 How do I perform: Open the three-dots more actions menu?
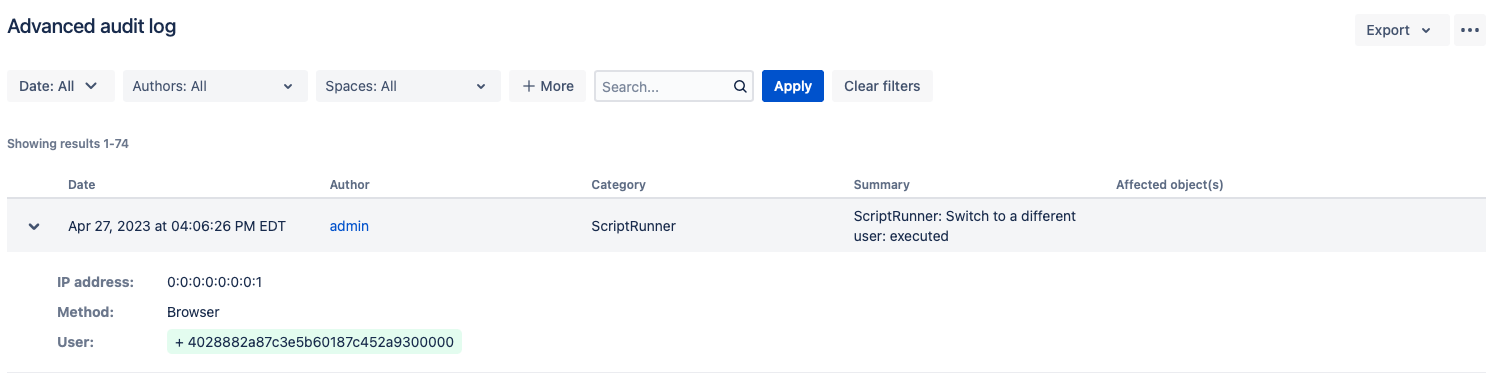[1469, 30]
